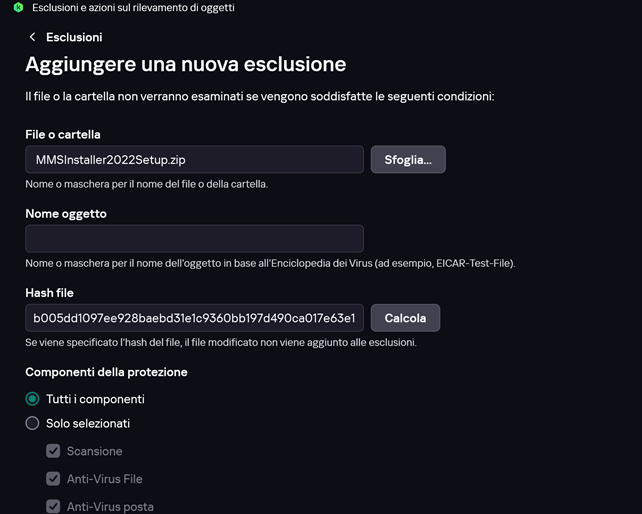The width and height of the screenshot is (642, 514).
Task: Click the File o cartella label
Action: (x=63, y=134)
